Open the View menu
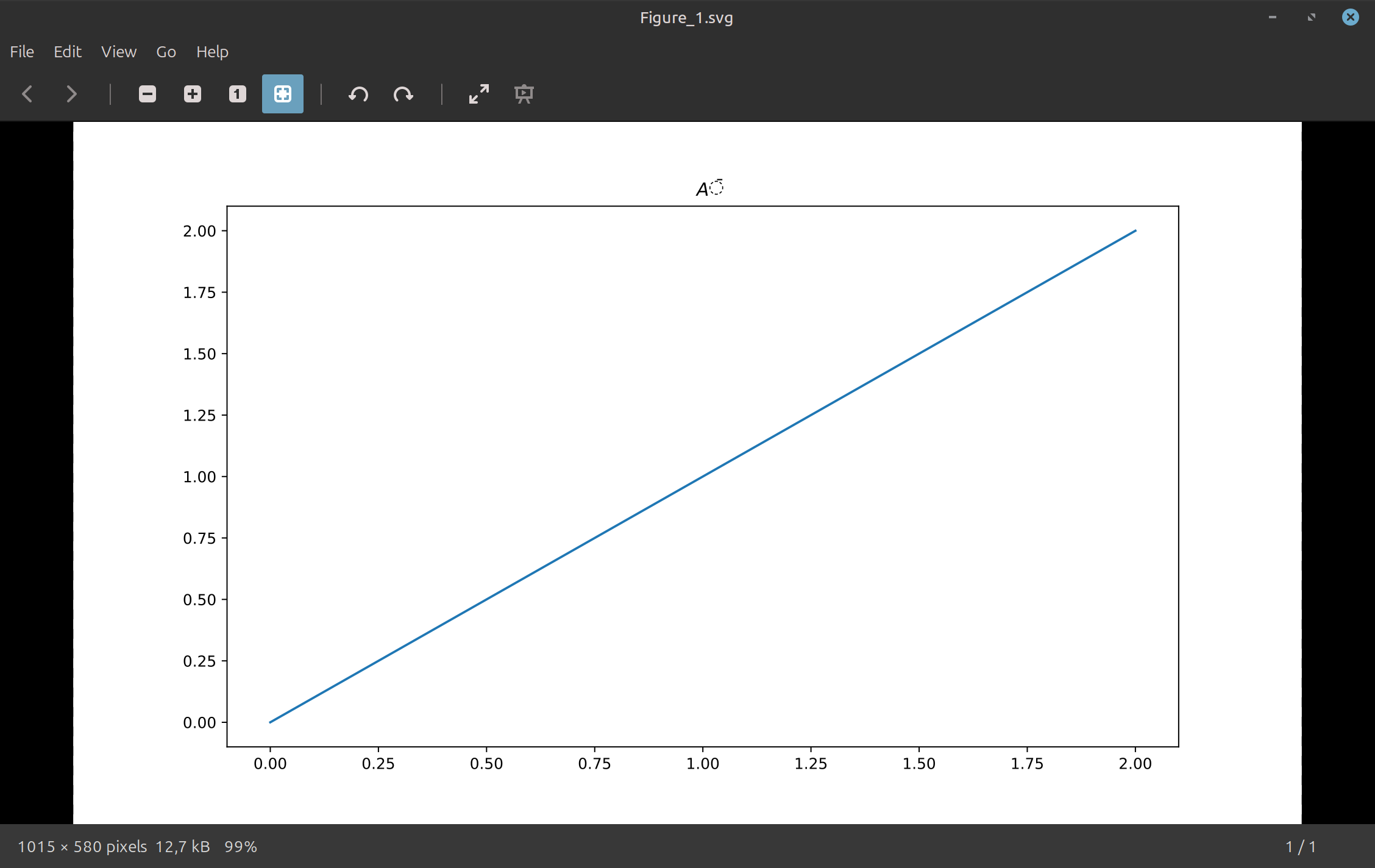Viewport: 1375px width, 868px height. 119,52
